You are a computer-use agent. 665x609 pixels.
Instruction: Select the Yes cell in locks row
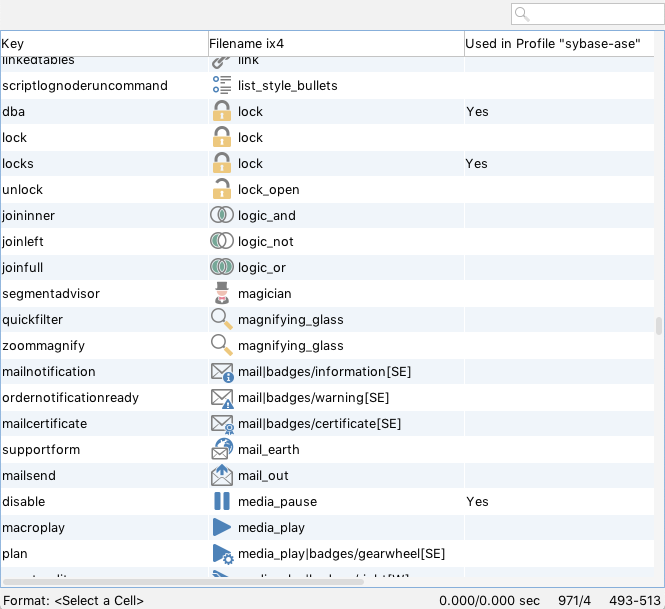point(477,164)
